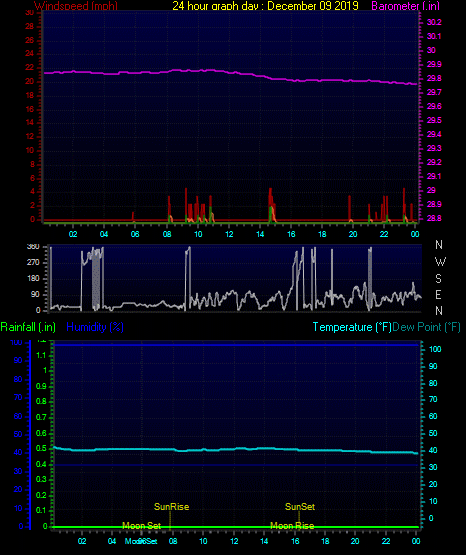The height and width of the screenshot is (555, 466).
Task: Click the 30.2 barometer scale value
Action: (x=434, y=22)
